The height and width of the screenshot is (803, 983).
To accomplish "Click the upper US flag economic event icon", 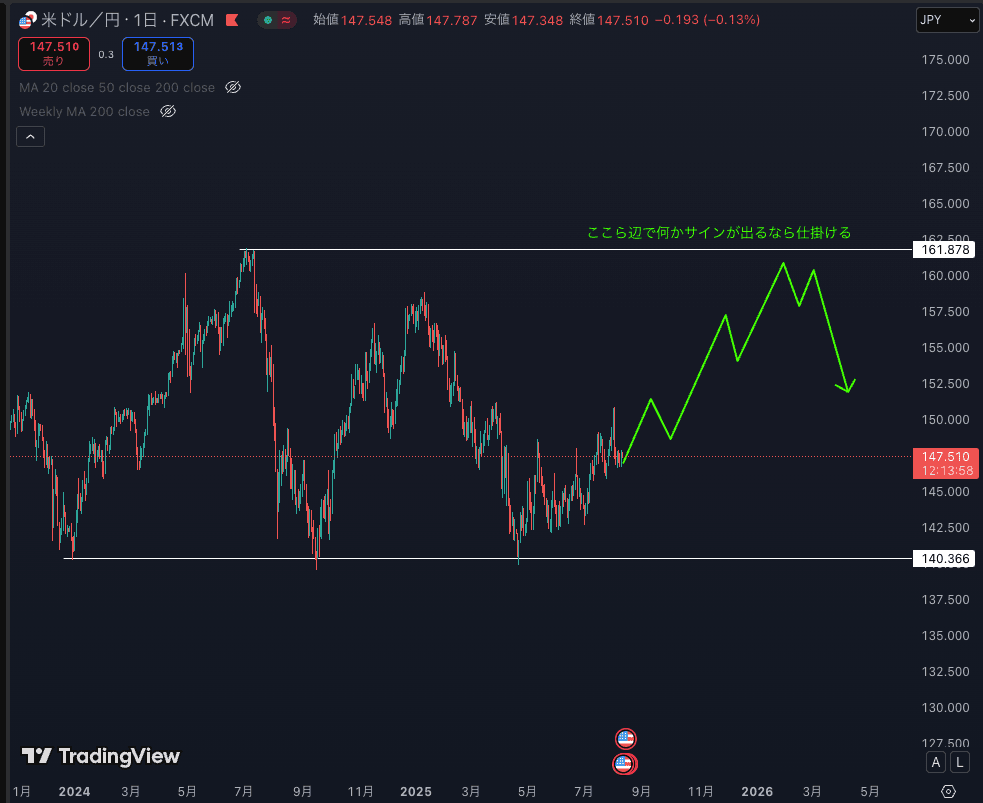I will pyautogui.click(x=626, y=739).
